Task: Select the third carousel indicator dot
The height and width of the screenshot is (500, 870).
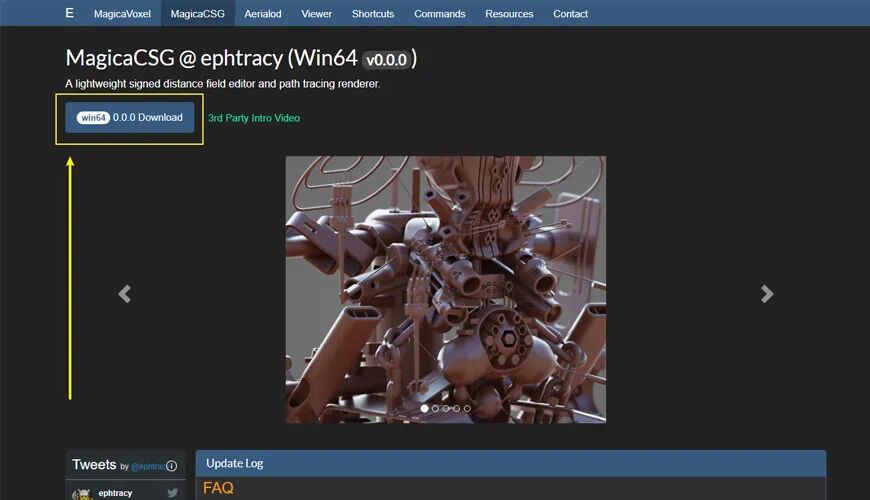Action: coord(446,408)
